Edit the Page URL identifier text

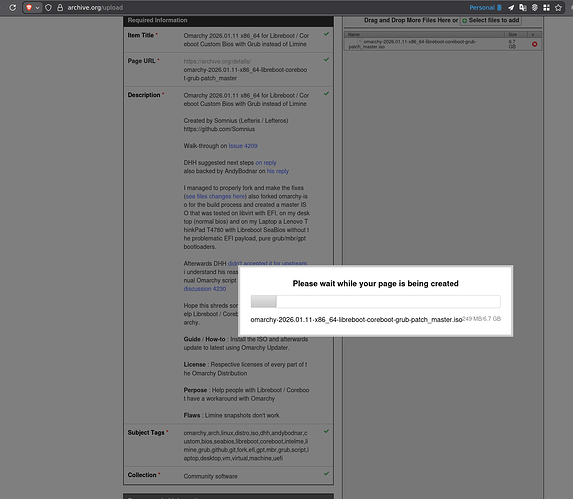(245, 74)
